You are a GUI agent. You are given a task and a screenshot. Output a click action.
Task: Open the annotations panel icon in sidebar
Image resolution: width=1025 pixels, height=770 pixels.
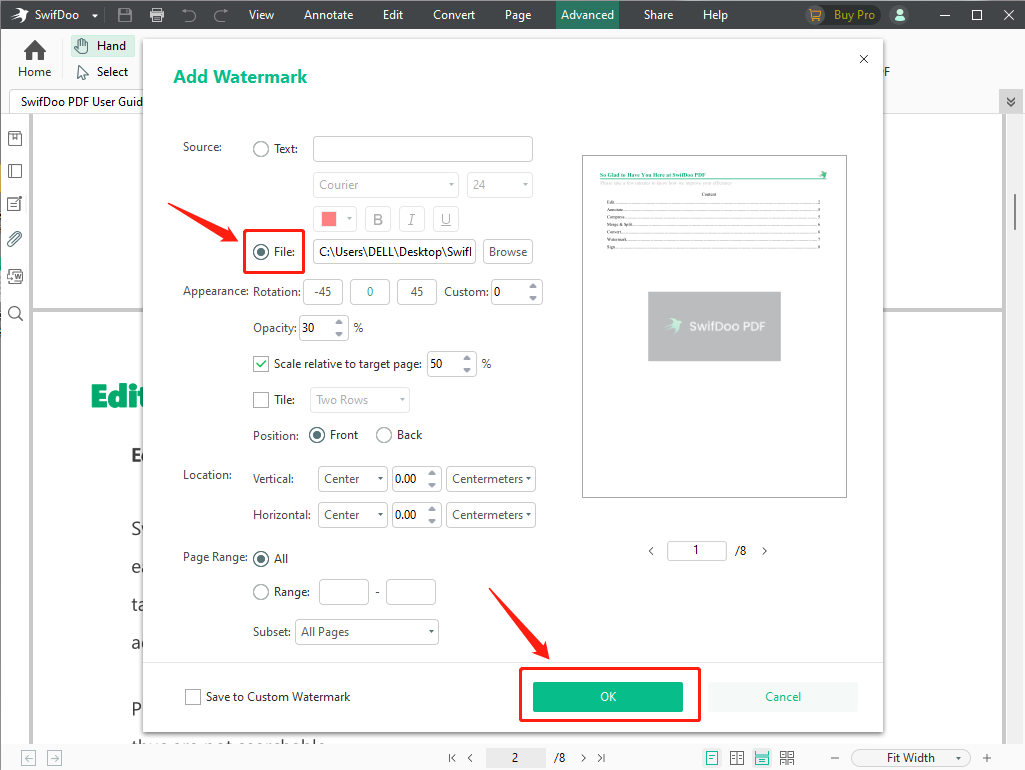pyautogui.click(x=15, y=204)
